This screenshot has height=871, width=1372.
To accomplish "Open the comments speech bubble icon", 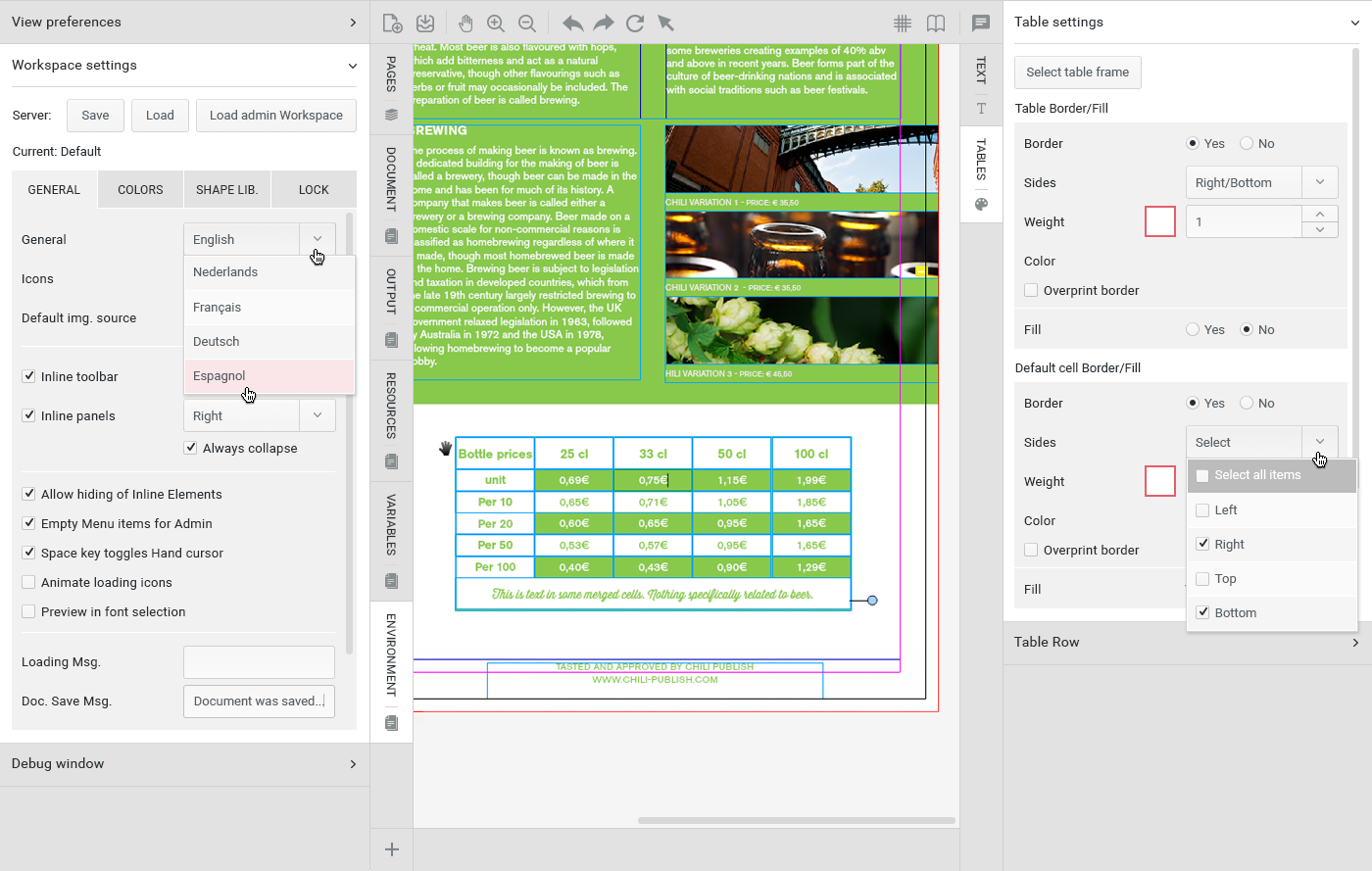I will [x=980, y=23].
